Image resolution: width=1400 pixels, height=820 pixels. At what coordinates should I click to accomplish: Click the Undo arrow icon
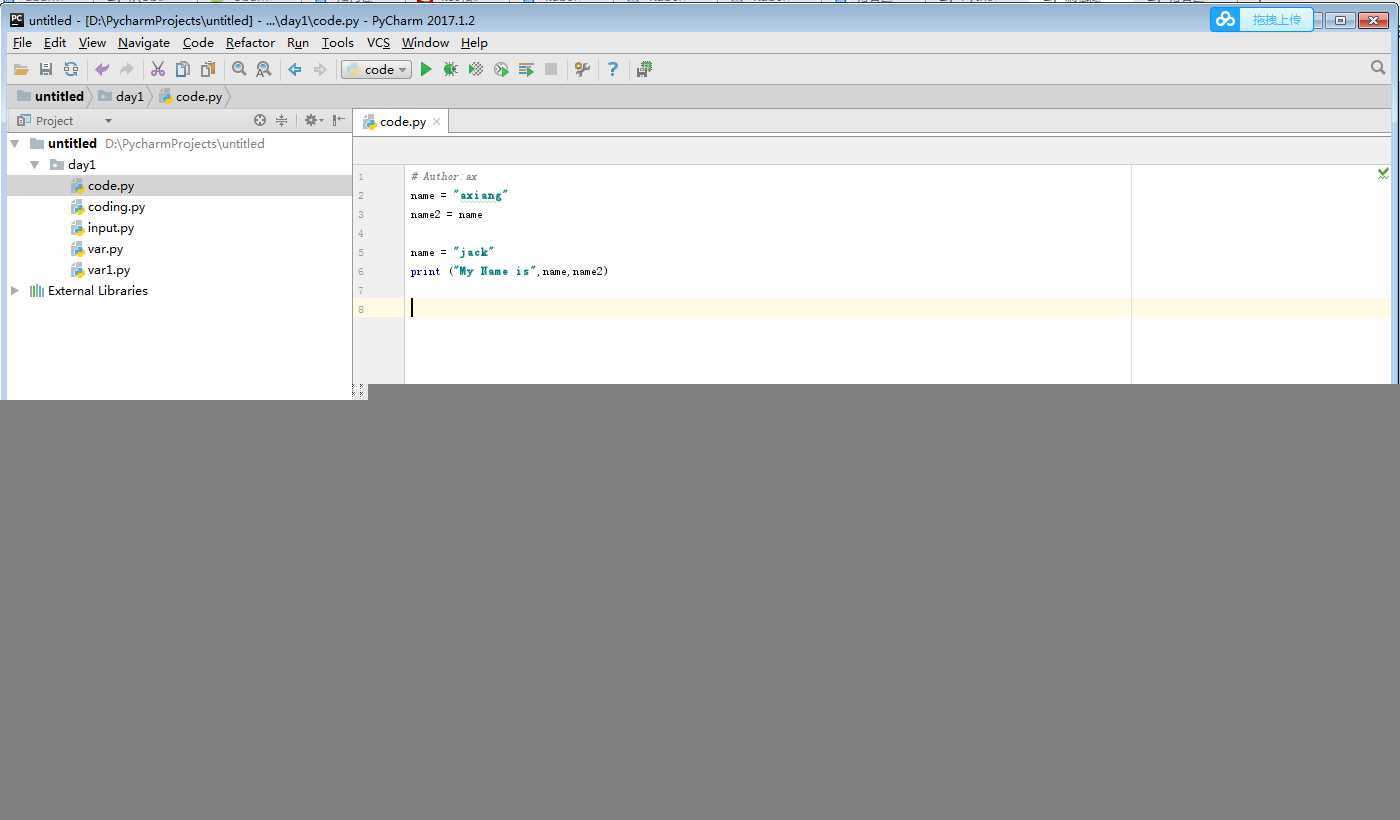click(x=102, y=69)
